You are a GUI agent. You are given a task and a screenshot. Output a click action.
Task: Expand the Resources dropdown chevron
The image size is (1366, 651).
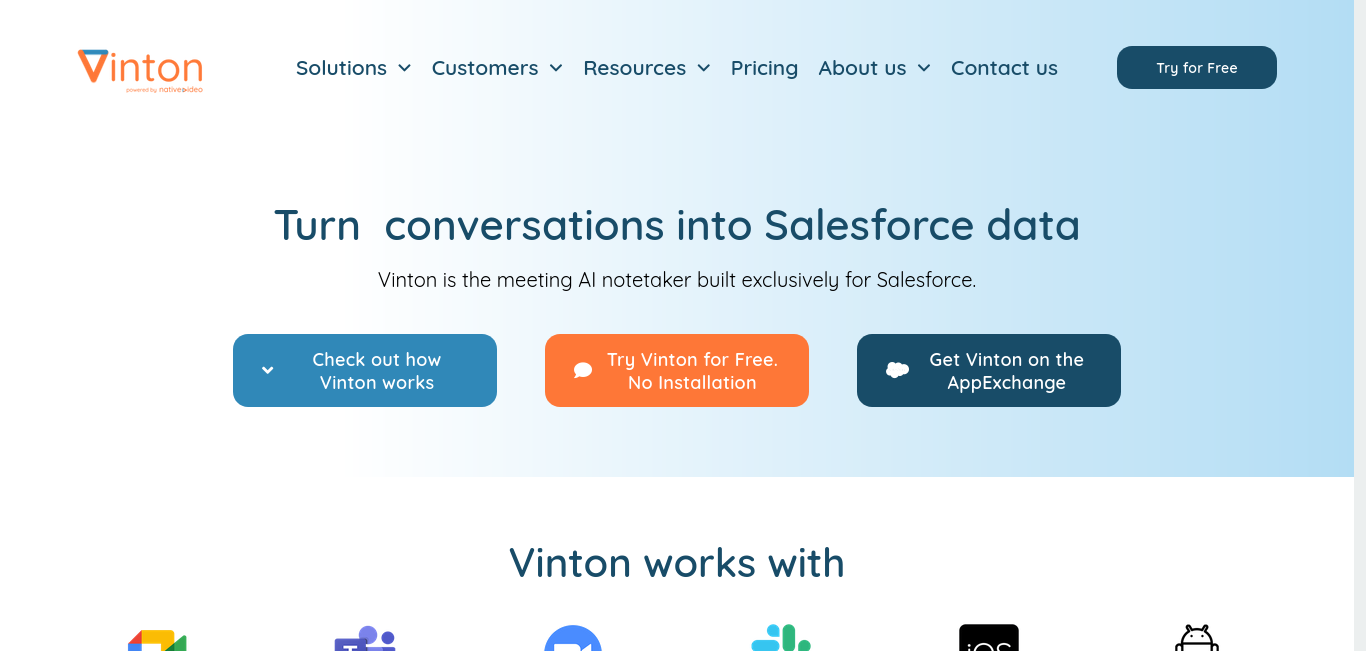[x=704, y=68]
